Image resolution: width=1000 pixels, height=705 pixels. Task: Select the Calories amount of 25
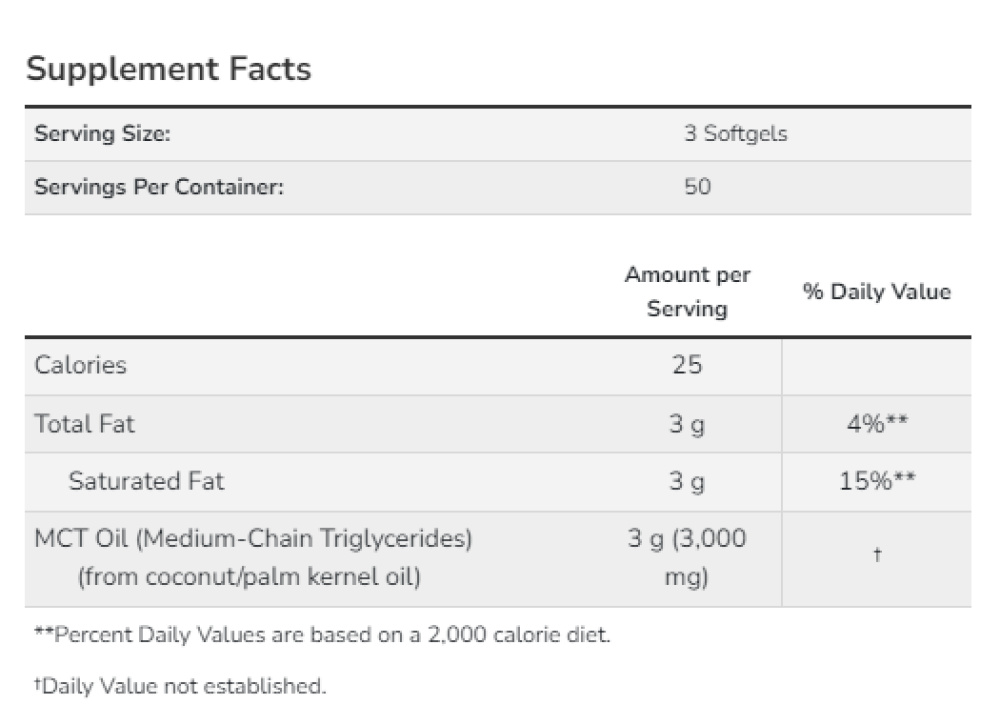click(x=687, y=365)
